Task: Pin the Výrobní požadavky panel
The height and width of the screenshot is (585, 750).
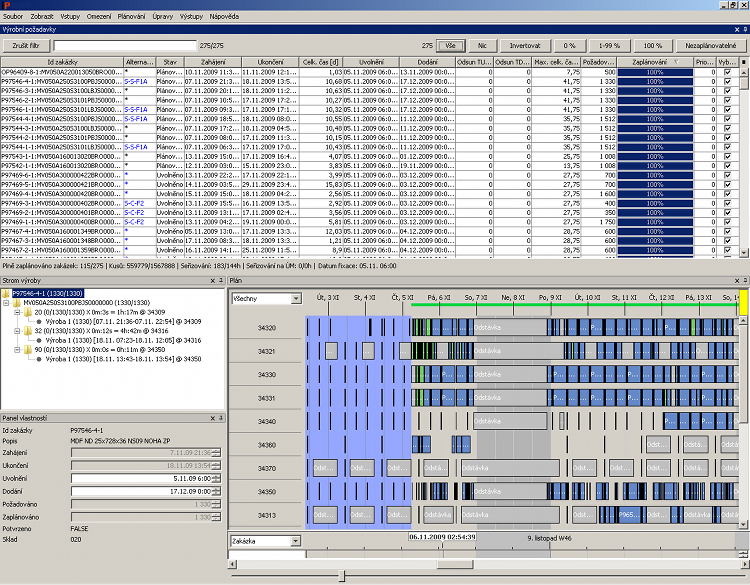Action: [x=745, y=30]
